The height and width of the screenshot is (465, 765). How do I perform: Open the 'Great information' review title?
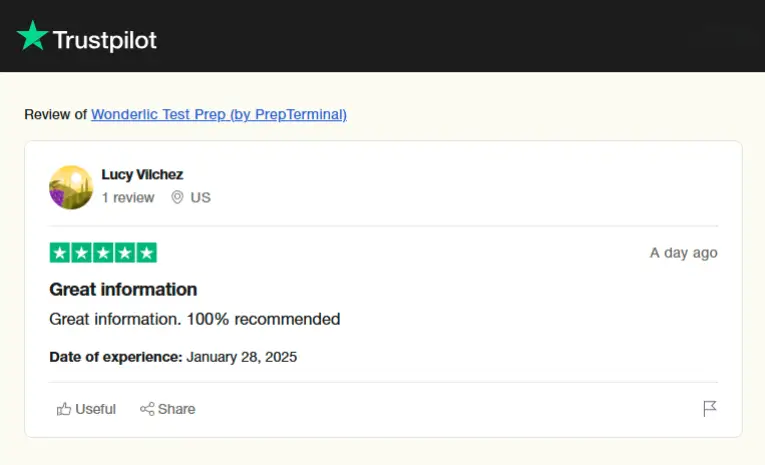[x=123, y=289]
